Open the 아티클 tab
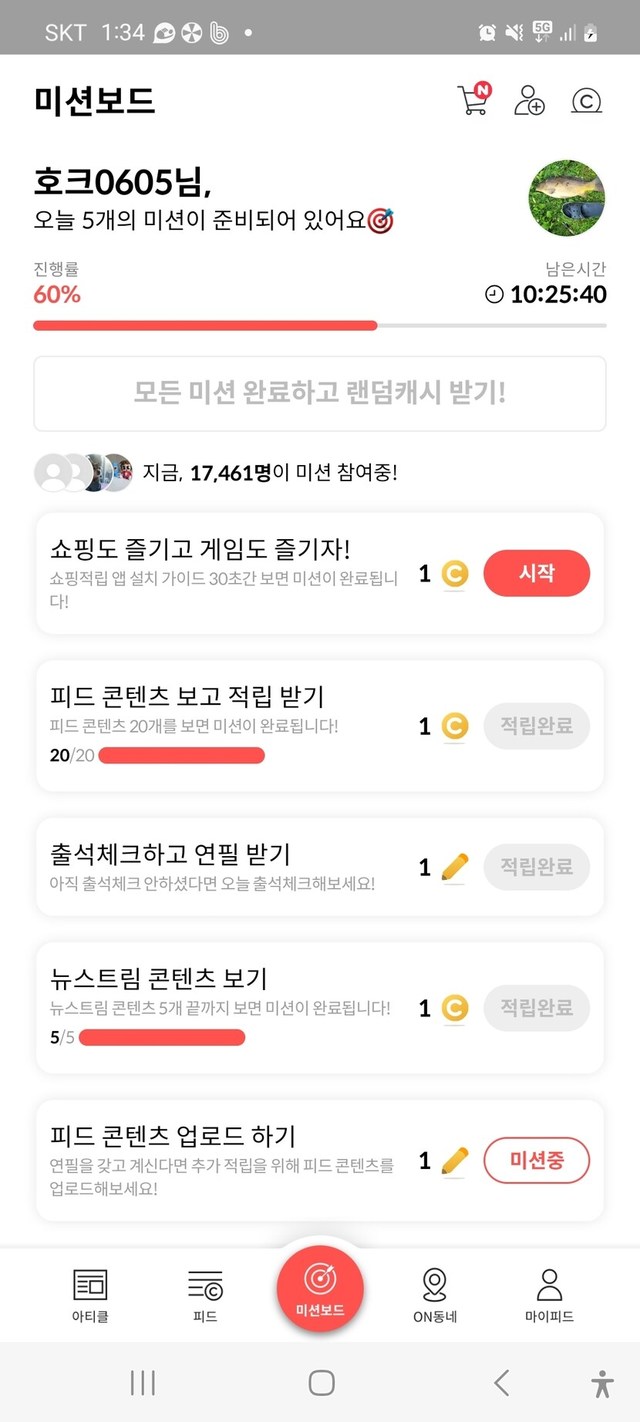This screenshot has height=1422, width=640. click(x=90, y=1294)
